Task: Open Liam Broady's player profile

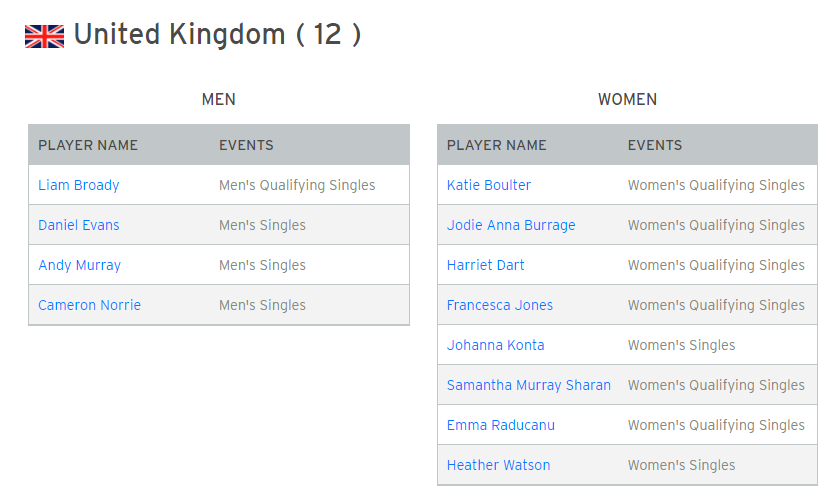Action: click(x=79, y=185)
